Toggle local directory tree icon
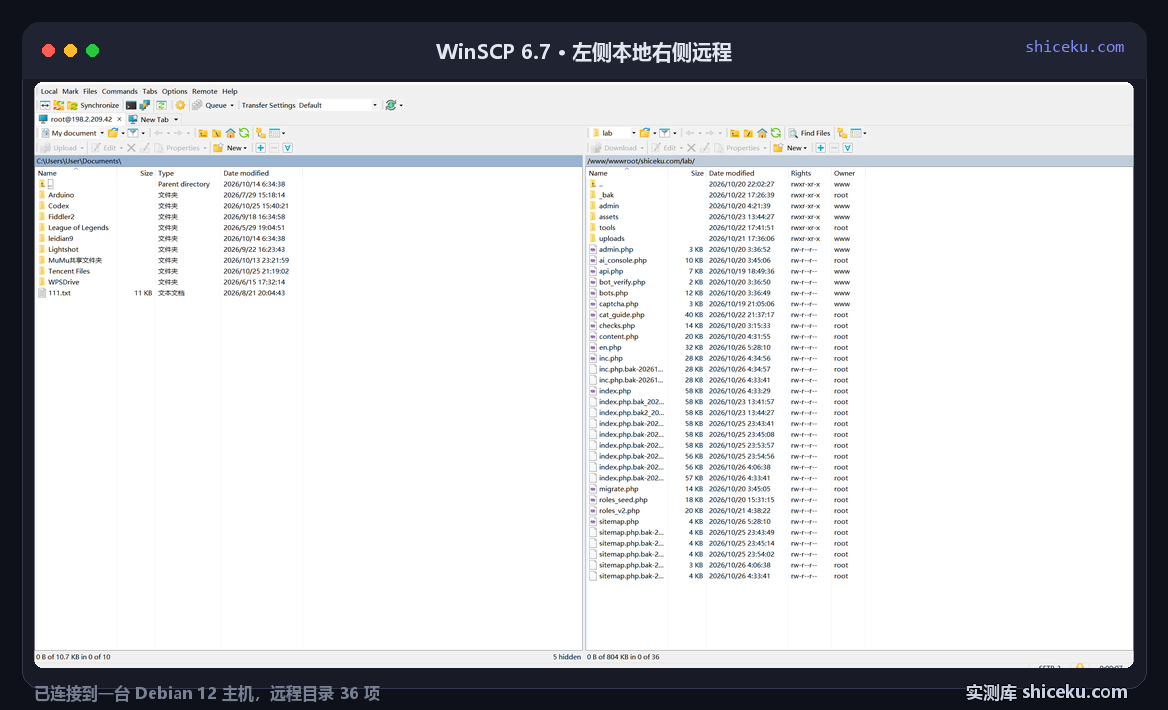1168x710 pixels. click(x=261, y=133)
